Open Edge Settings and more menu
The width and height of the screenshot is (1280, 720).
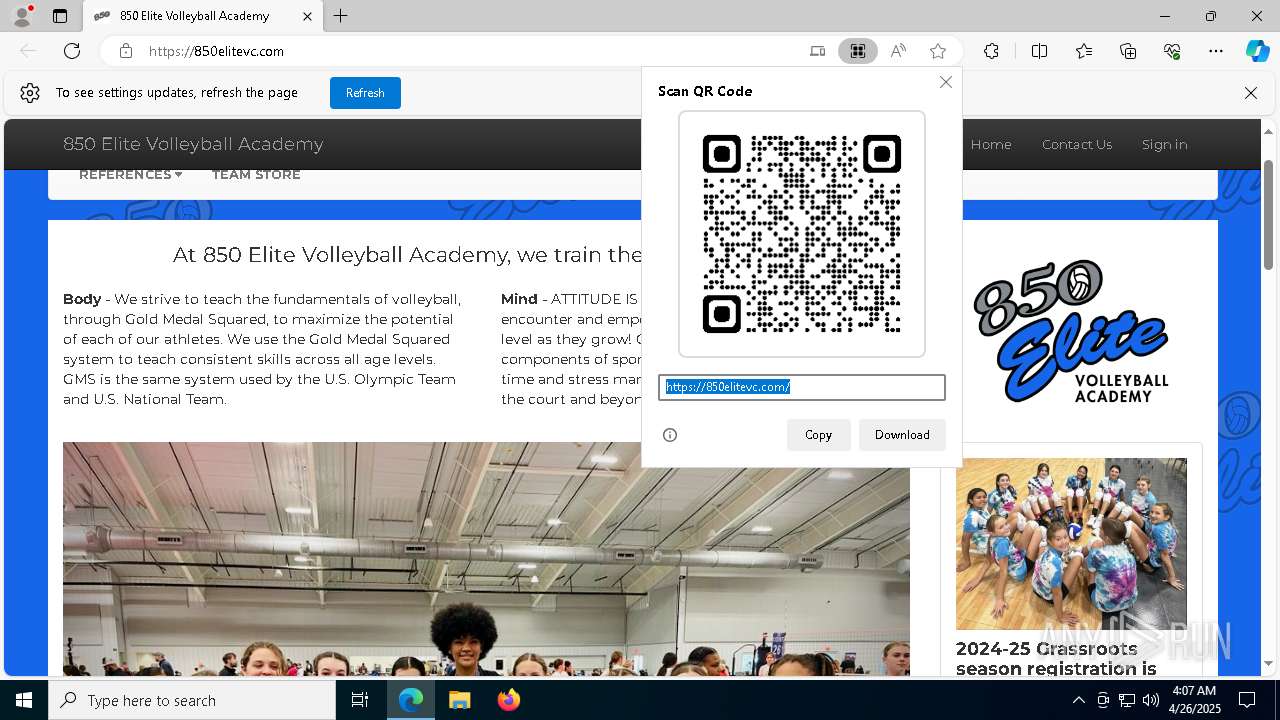(x=1216, y=51)
